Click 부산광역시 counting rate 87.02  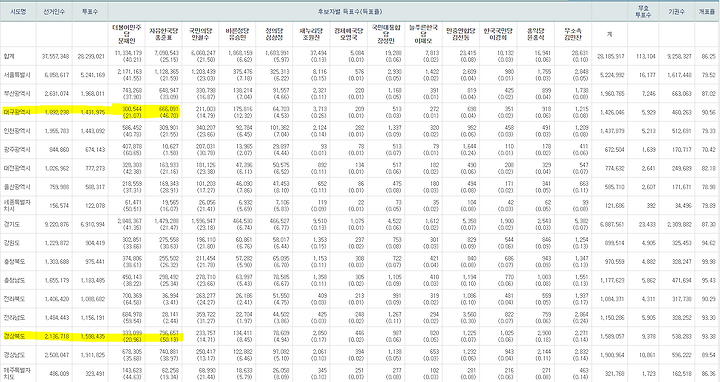click(709, 94)
